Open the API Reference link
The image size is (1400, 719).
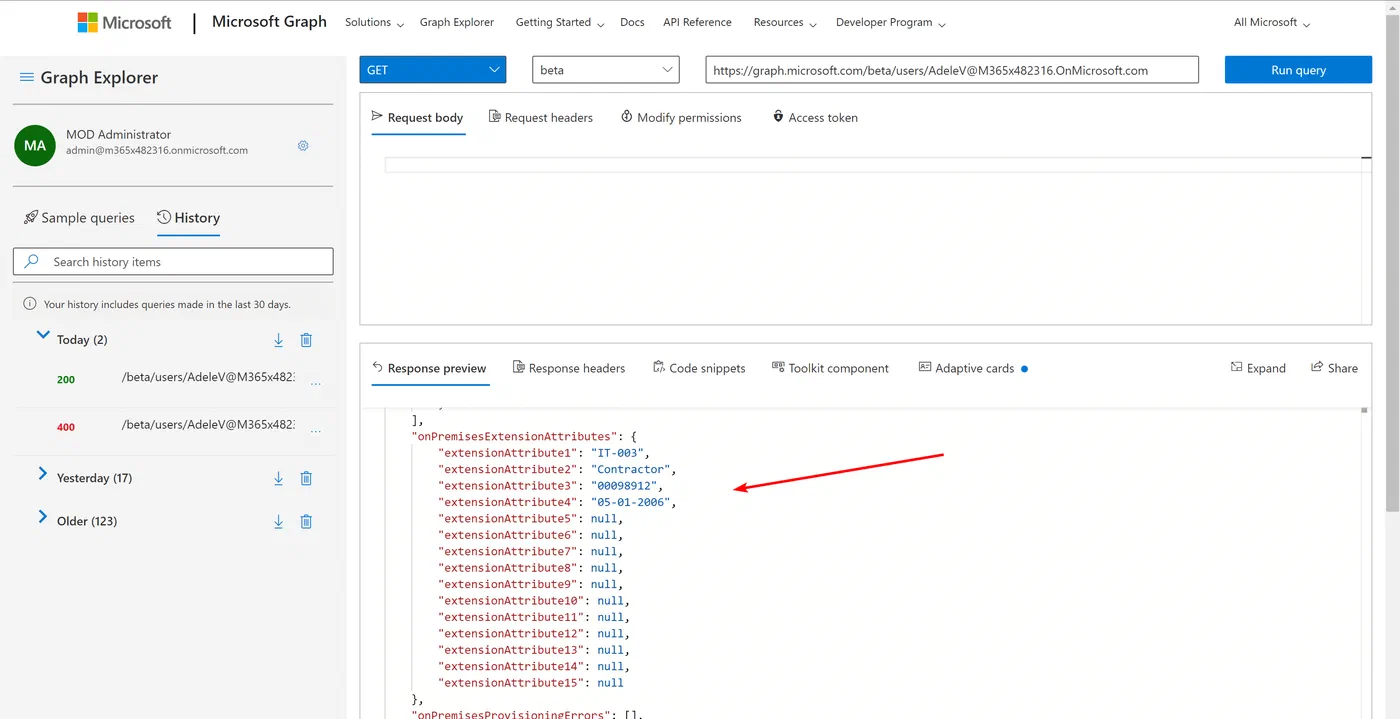[x=697, y=22]
